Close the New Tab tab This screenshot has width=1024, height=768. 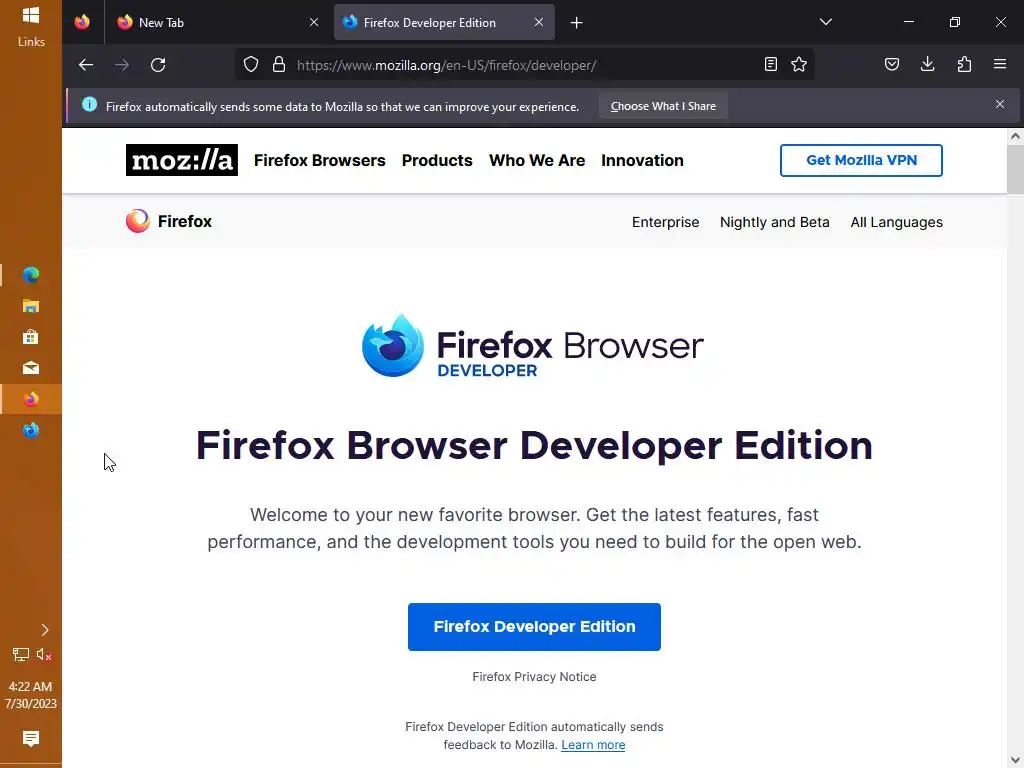coord(313,22)
